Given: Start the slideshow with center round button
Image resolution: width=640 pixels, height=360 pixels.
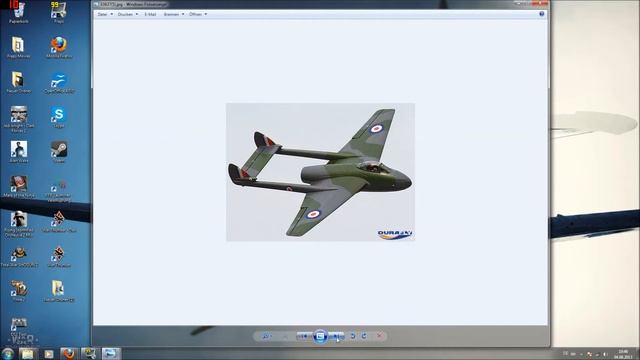Looking at the screenshot, I should coord(320,336).
